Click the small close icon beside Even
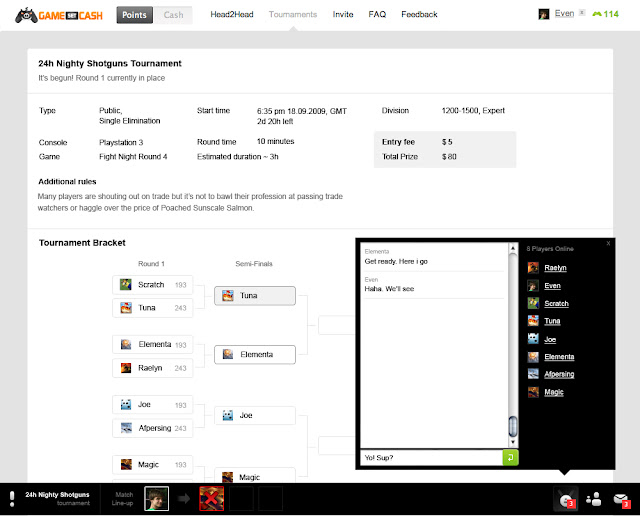 click(x=582, y=13)
